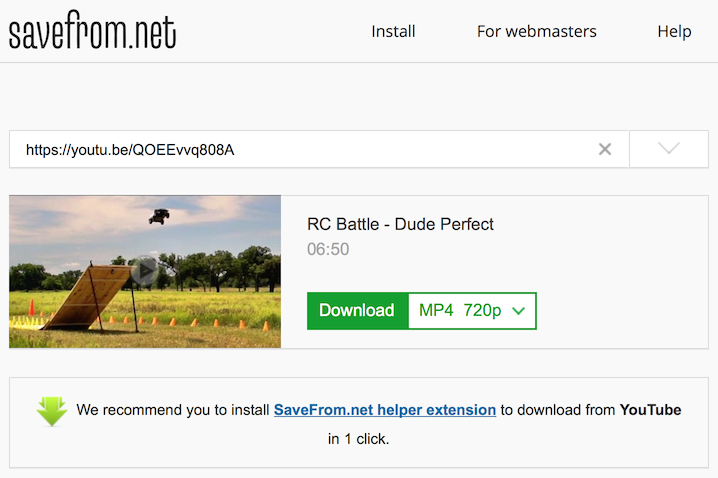Viewport: 718px width, 478px height.
Task: Open the Install page
Action: (393, 32)
